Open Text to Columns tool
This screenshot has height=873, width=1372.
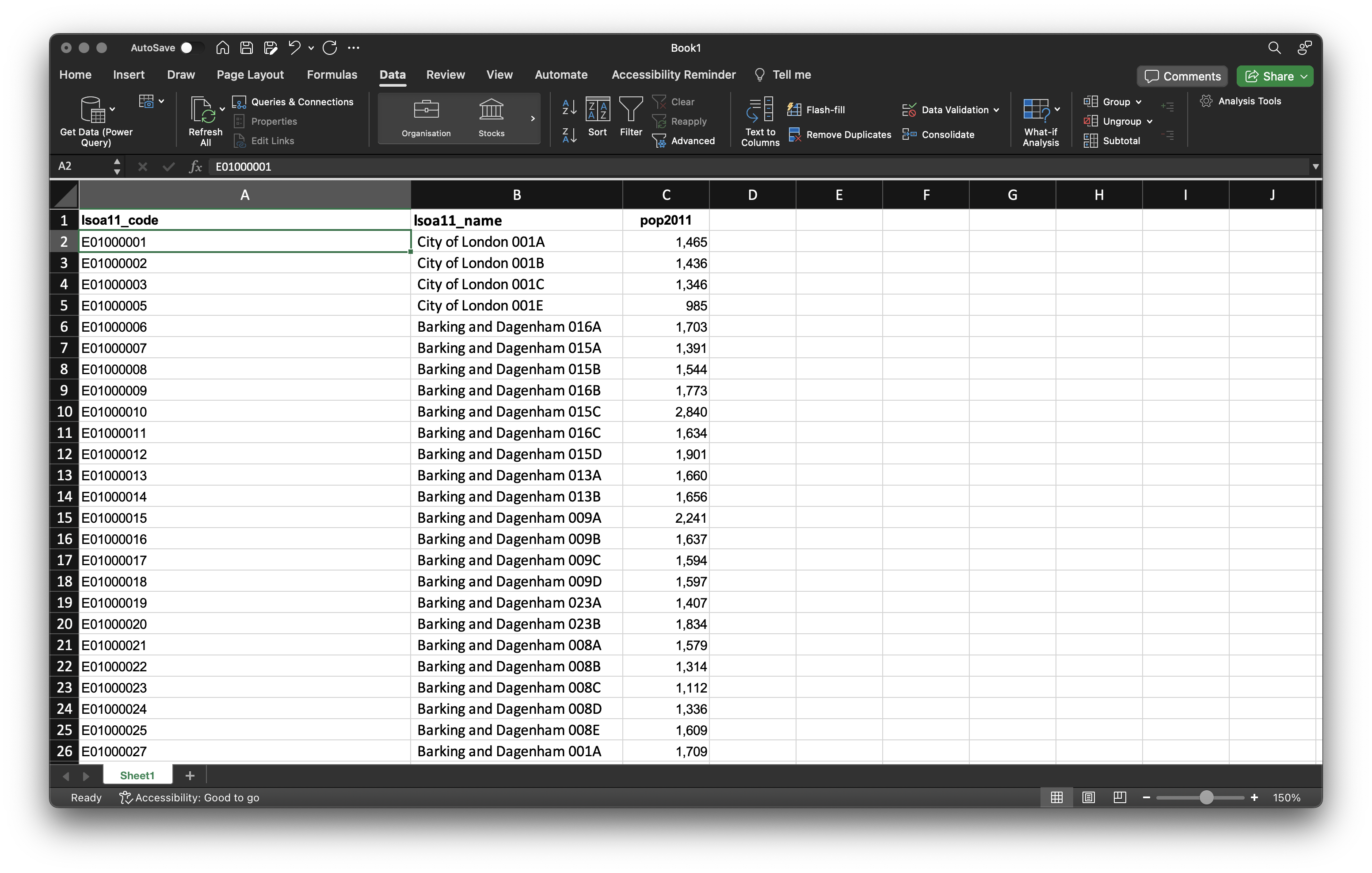click(759, 121)
